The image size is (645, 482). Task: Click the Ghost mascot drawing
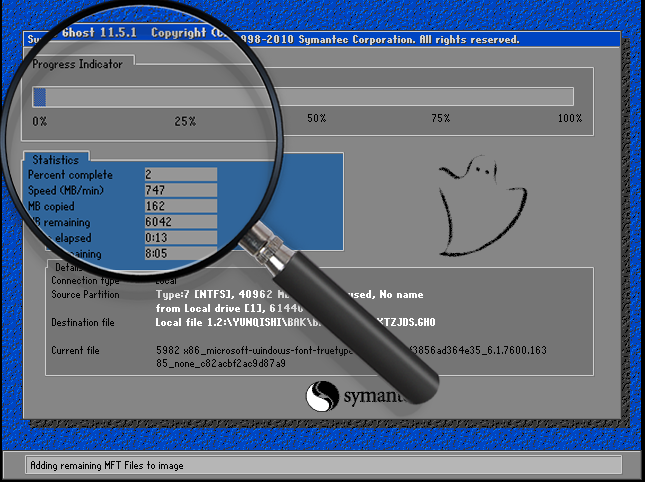tap(483, 206)
